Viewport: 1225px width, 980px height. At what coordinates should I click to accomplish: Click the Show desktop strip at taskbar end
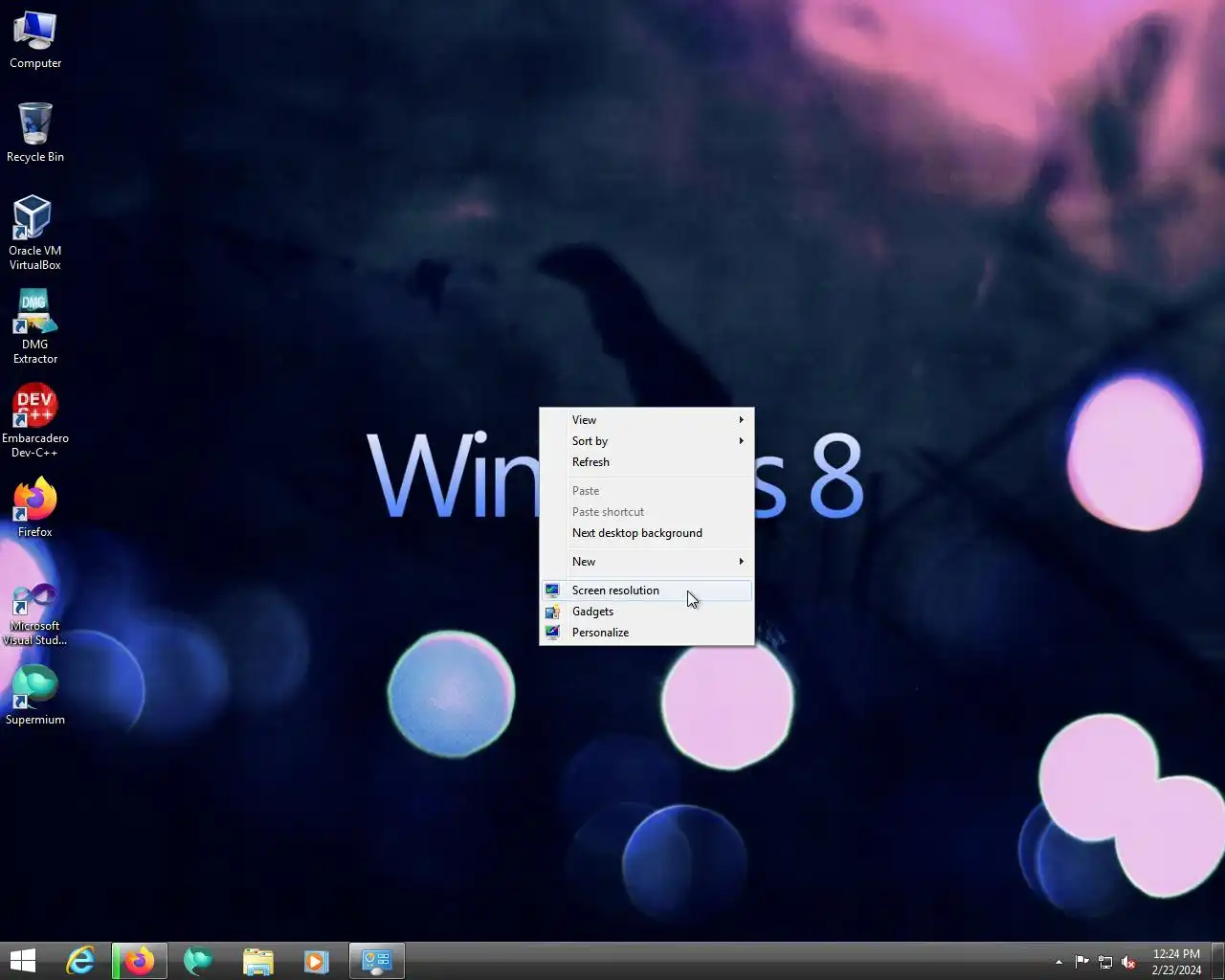click(x=1218, y=961)
